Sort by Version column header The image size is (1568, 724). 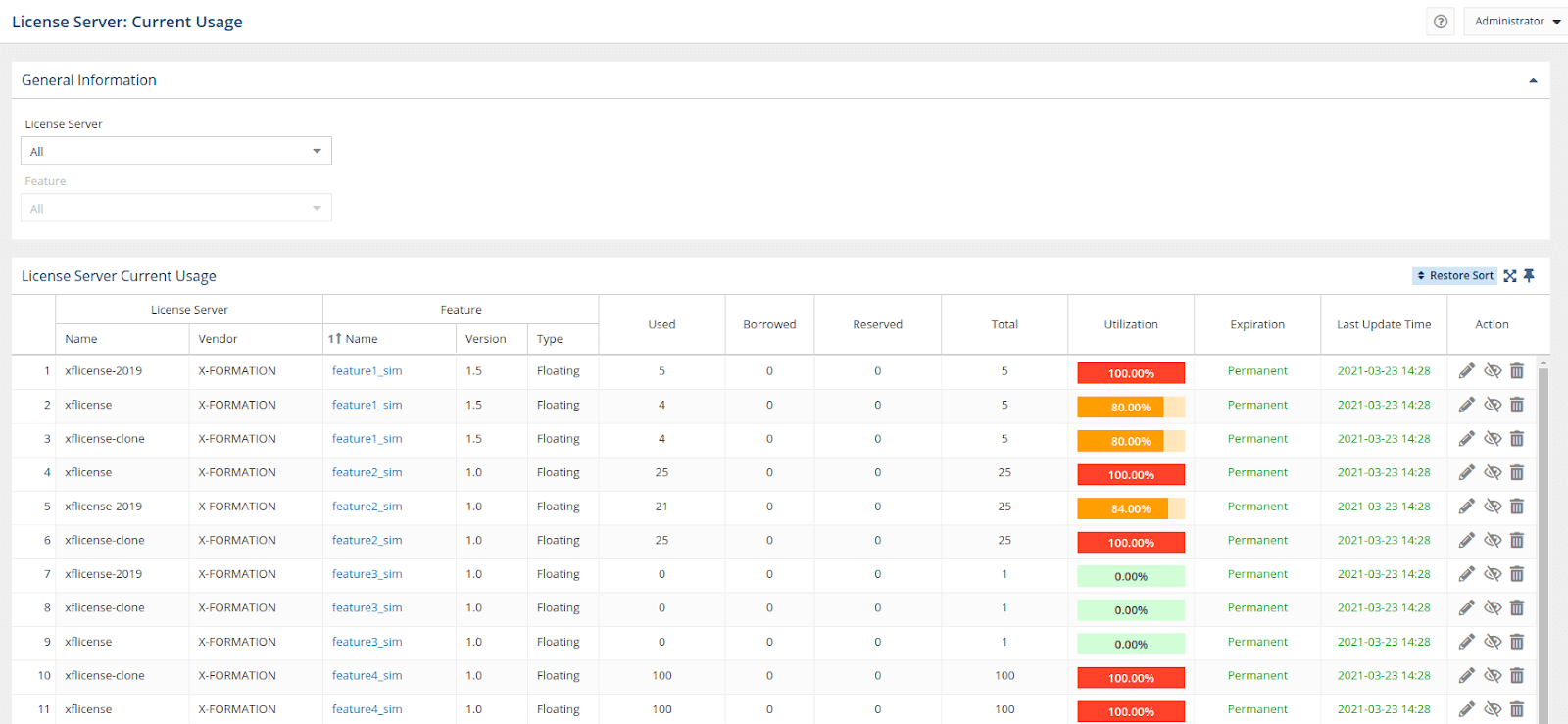coord(491,339)
